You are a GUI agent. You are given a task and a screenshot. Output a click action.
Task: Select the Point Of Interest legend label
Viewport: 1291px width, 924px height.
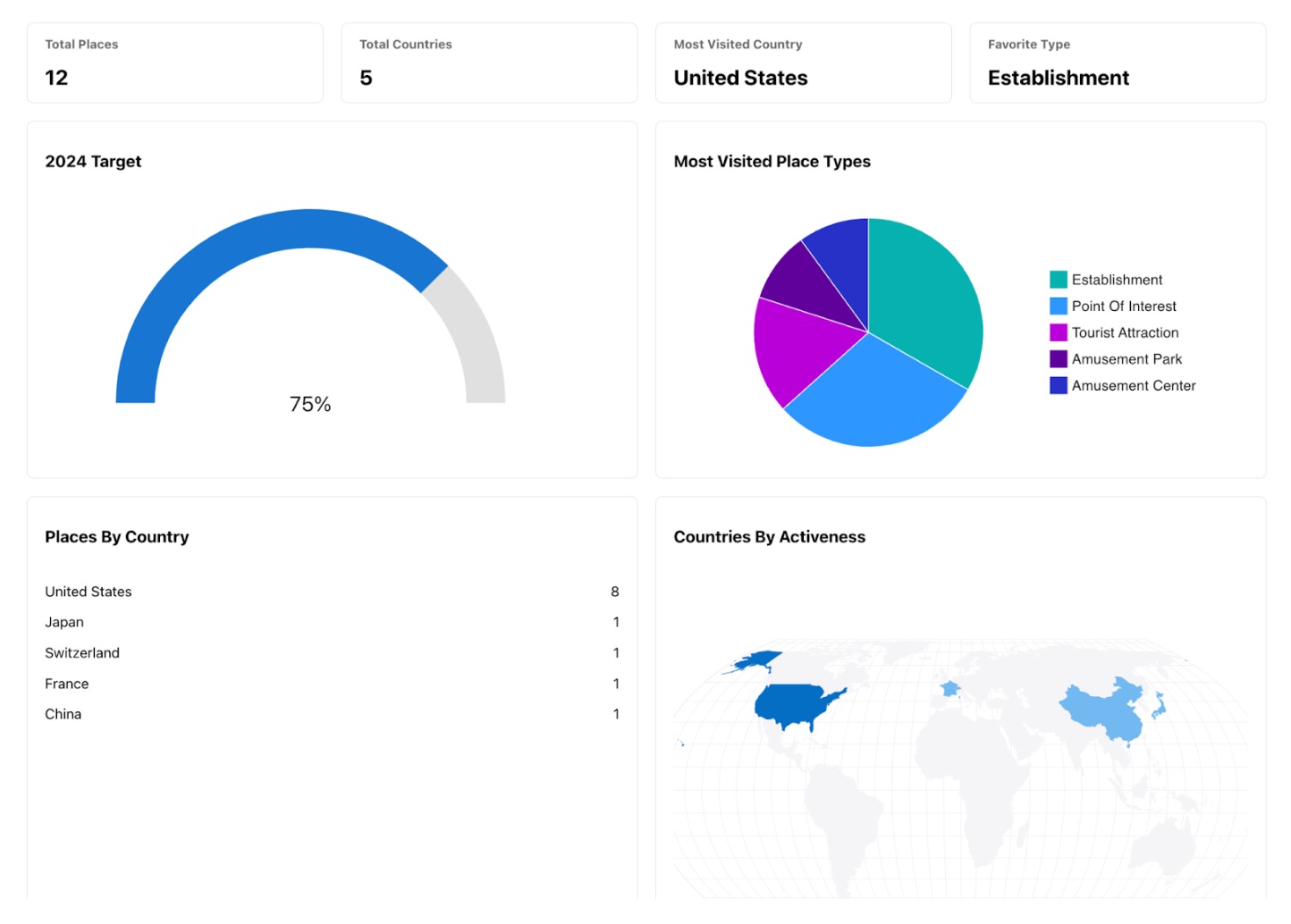coord(1124,307)
